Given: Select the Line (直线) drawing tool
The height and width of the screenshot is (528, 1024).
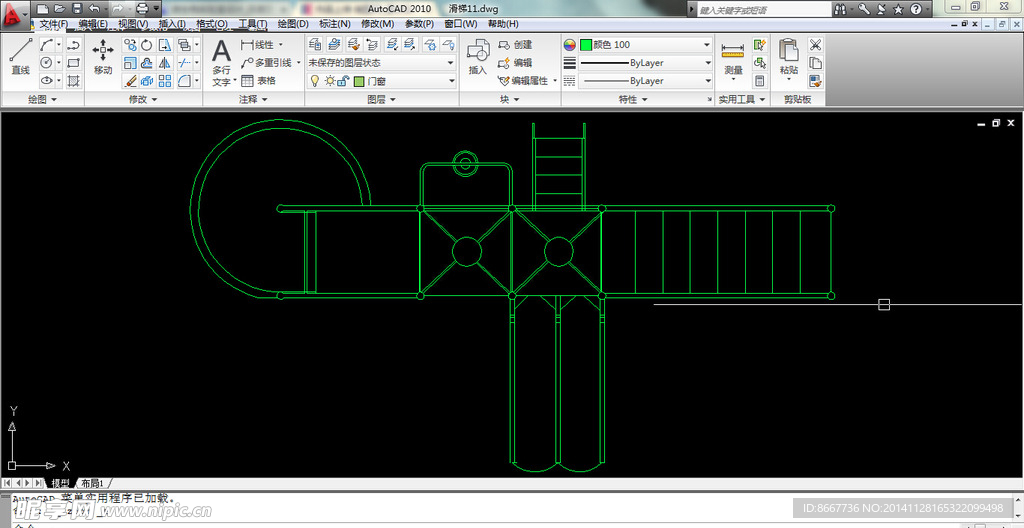Looking at the screenshot, I should (20, 56).
